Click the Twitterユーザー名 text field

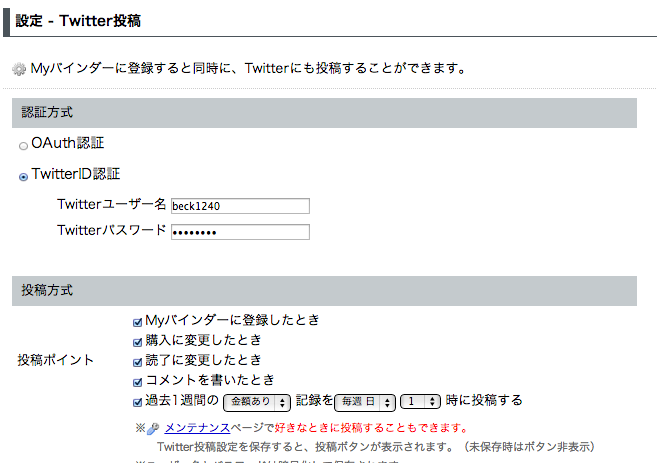pos(240,206)
